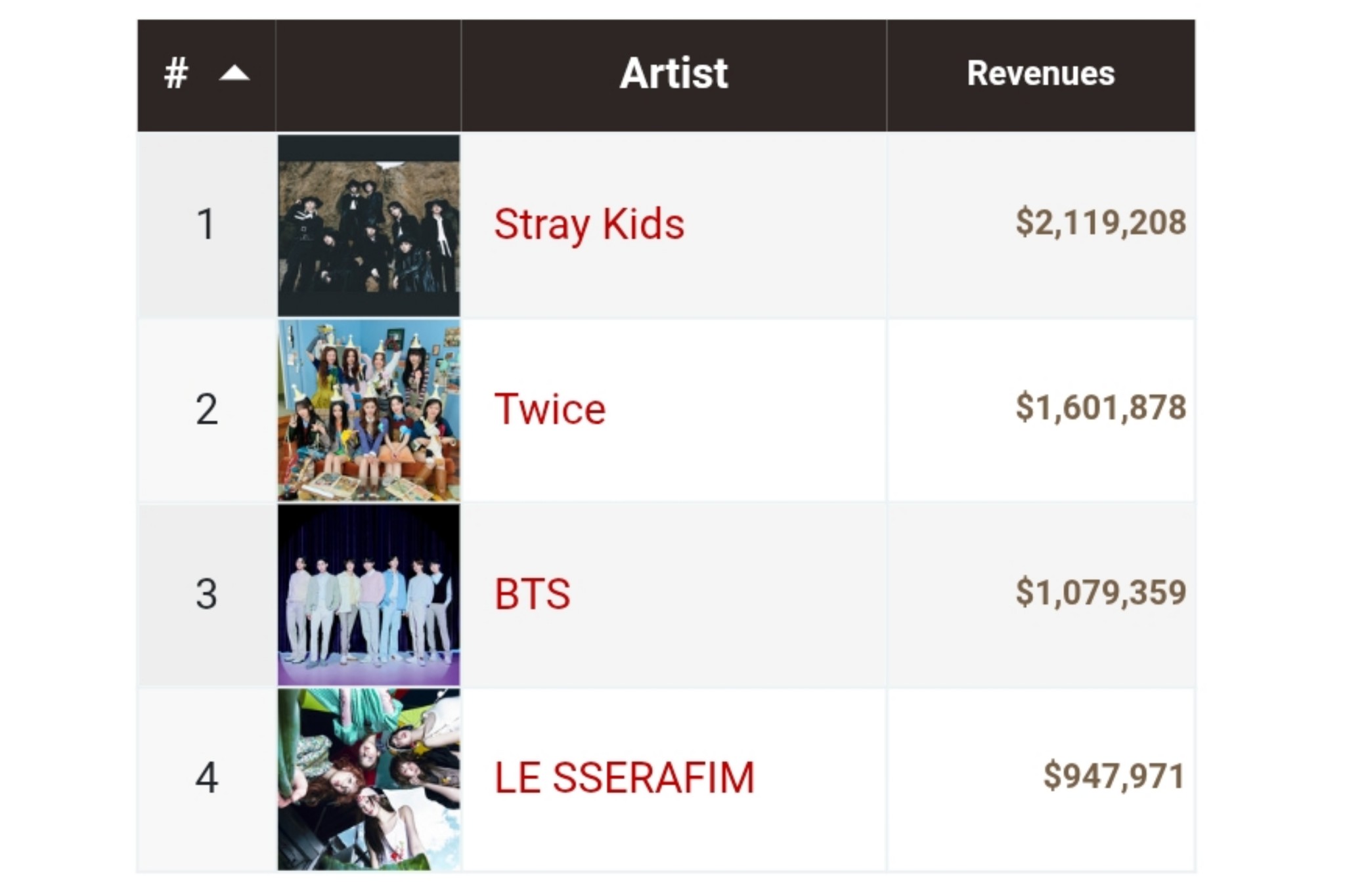Image resolution: width=1345 pixels, height=896 pixels.
Task: Sort table by Artist column header
Action: tap(673, 73)
